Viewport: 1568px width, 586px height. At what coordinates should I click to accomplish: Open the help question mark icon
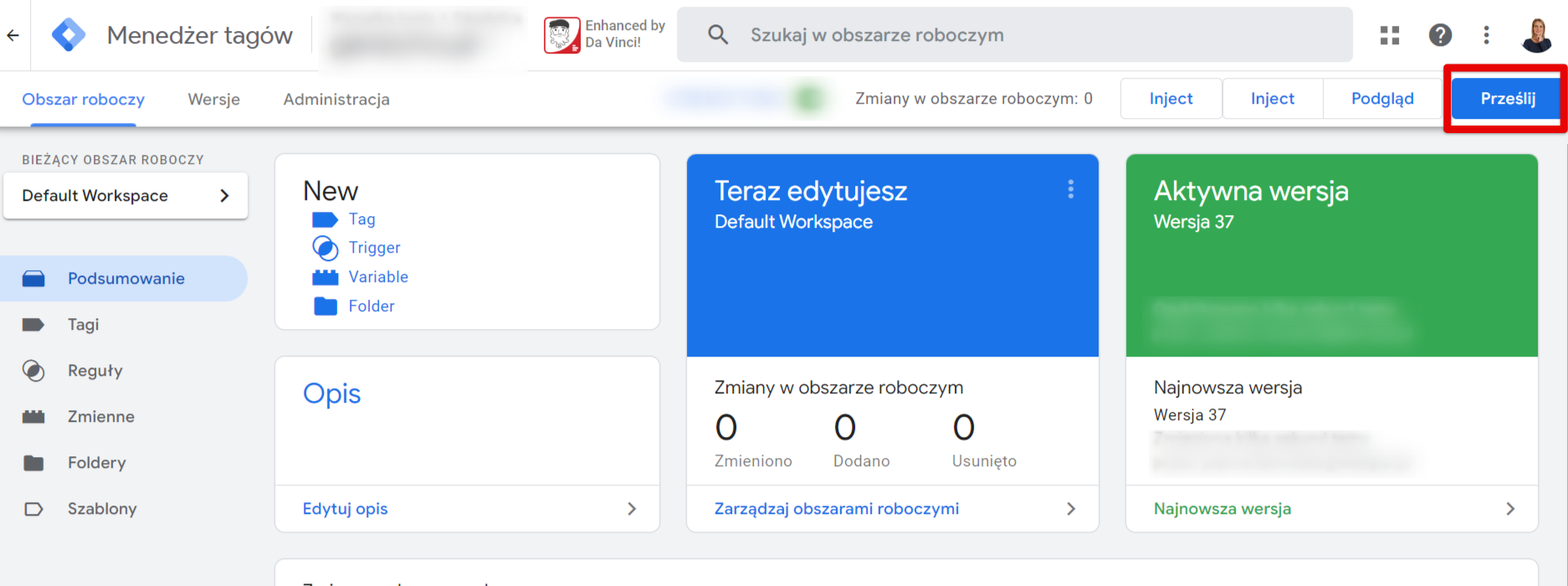[x=1440, y=35]
